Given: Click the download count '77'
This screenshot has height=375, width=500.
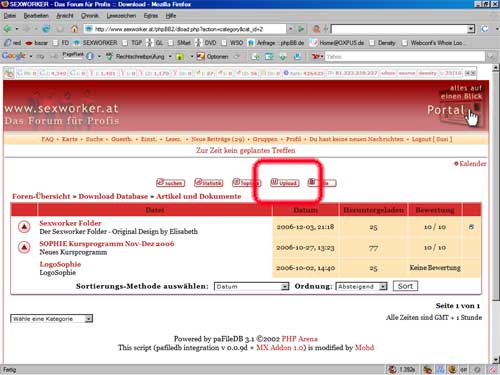Looking at the screenshot, I should coord(373,248).
